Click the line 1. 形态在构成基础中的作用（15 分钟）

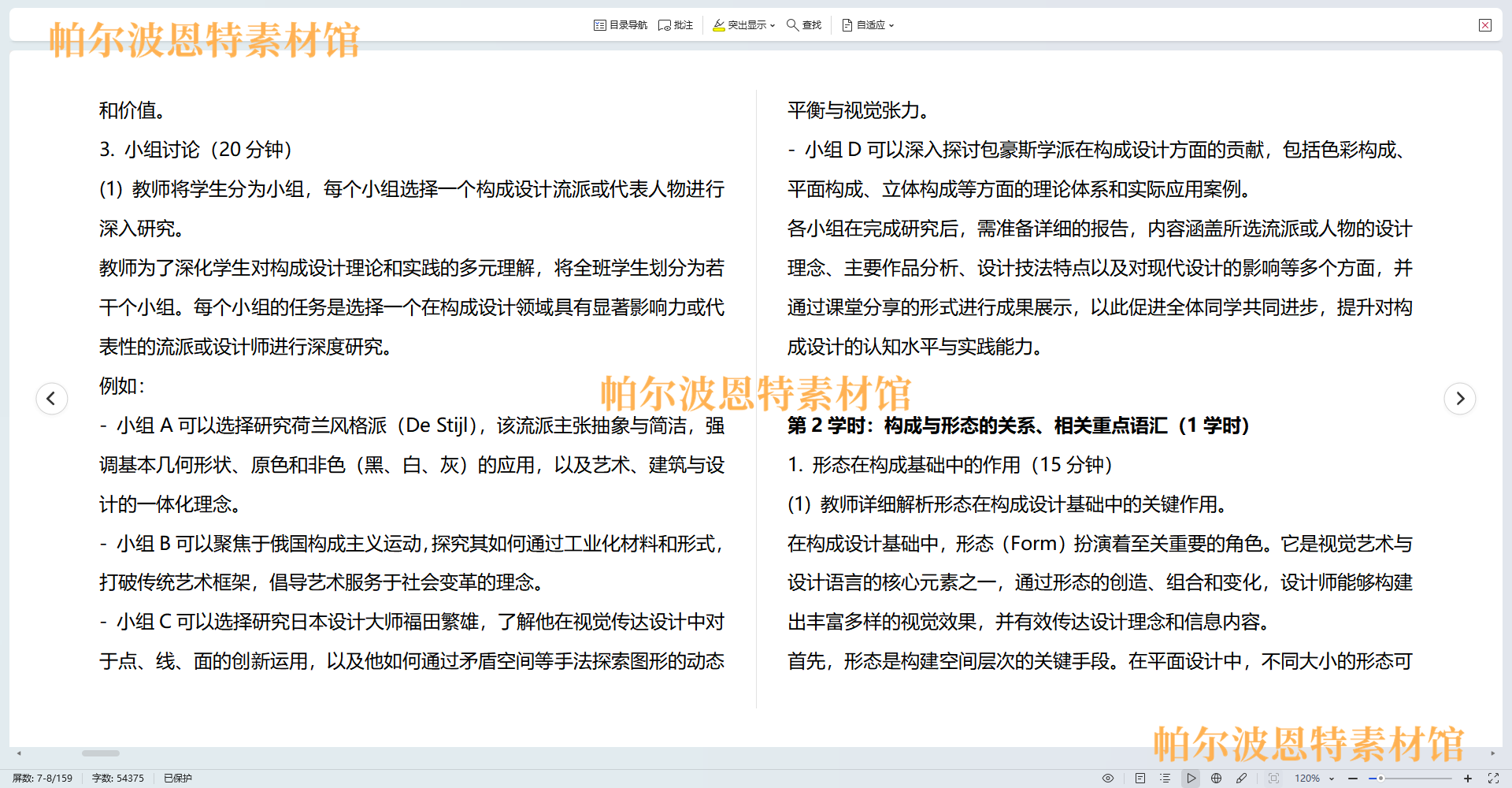(951, 465)
